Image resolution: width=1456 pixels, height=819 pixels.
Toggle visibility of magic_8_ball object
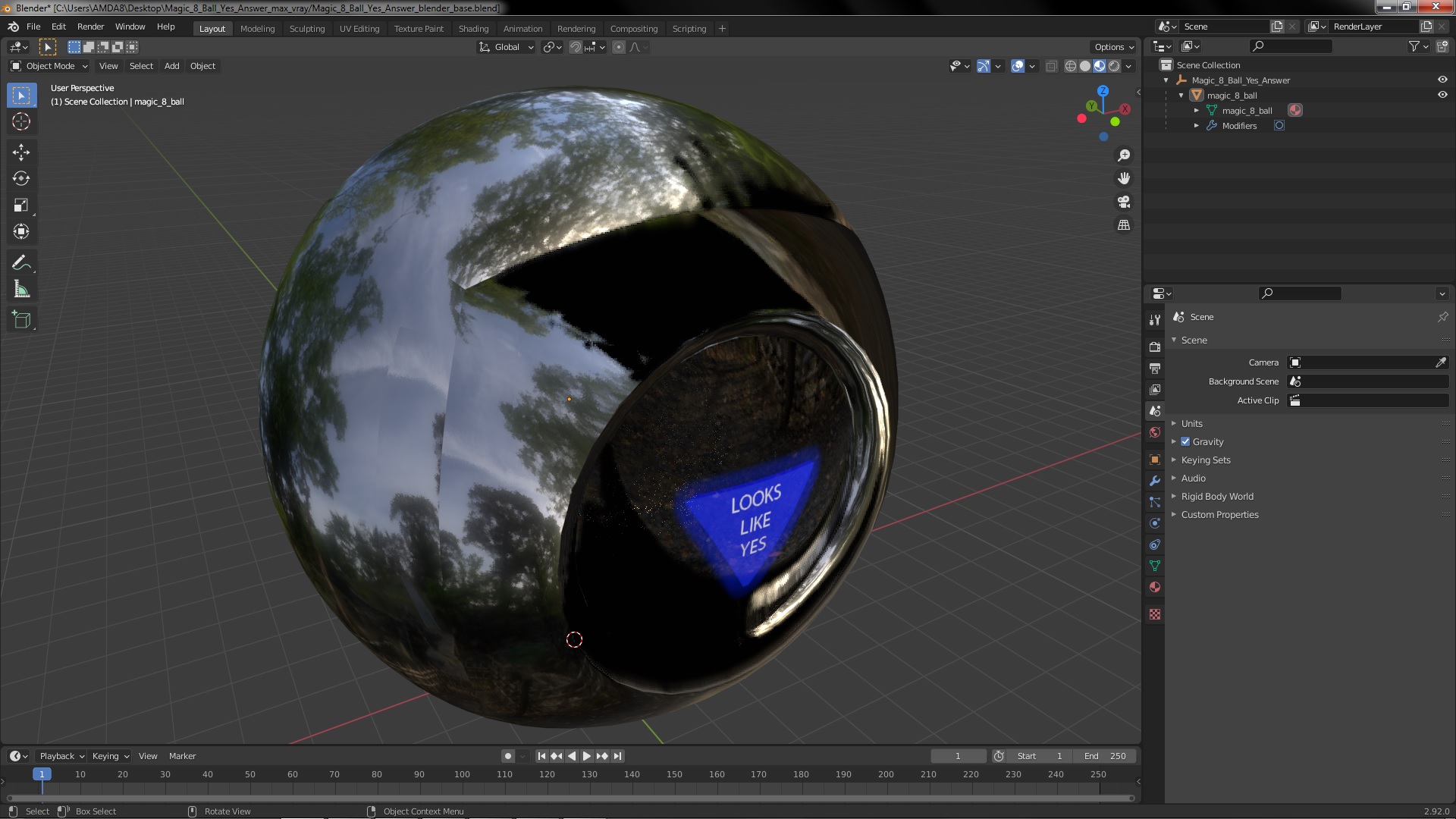(x=1442, y=95)
